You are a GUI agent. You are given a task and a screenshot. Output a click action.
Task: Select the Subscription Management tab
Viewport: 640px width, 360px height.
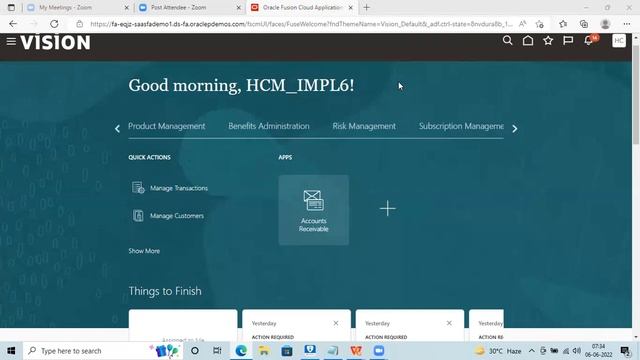pyautogui.click(x=461, y=126)
